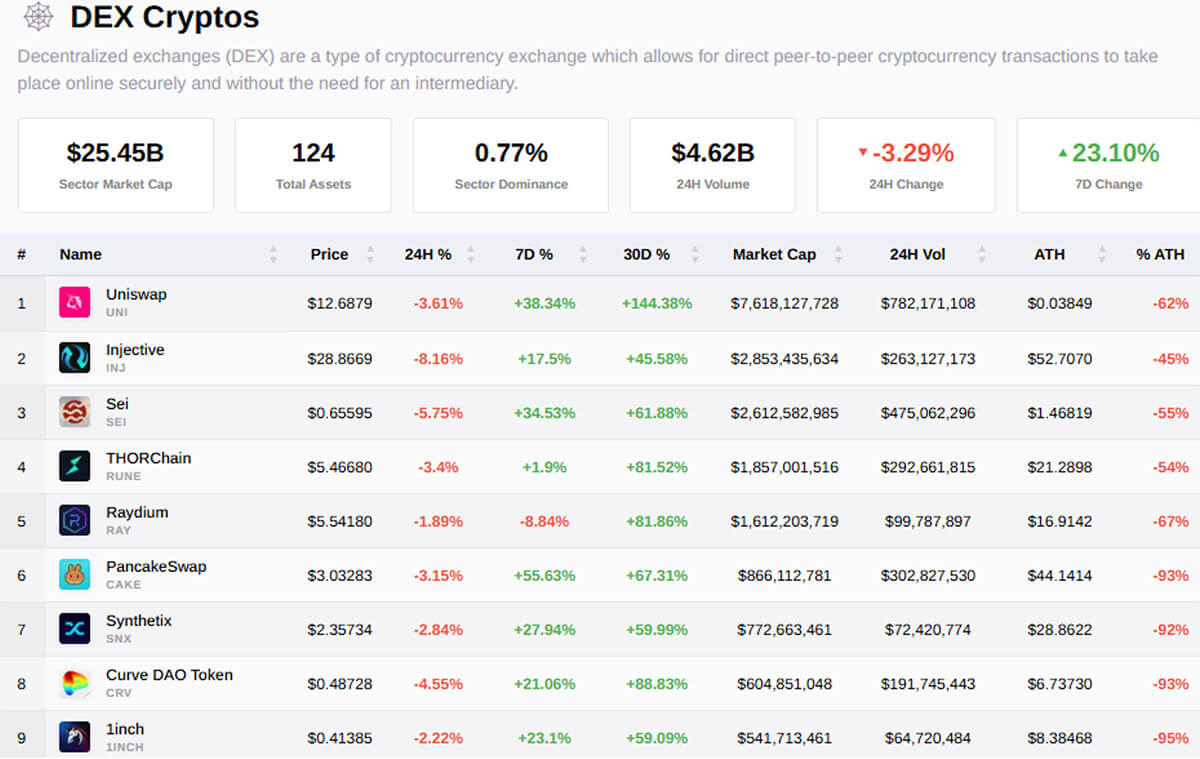Sort the list by ATH column header
Screen dimensions: 1200x759
[1049, 254]
